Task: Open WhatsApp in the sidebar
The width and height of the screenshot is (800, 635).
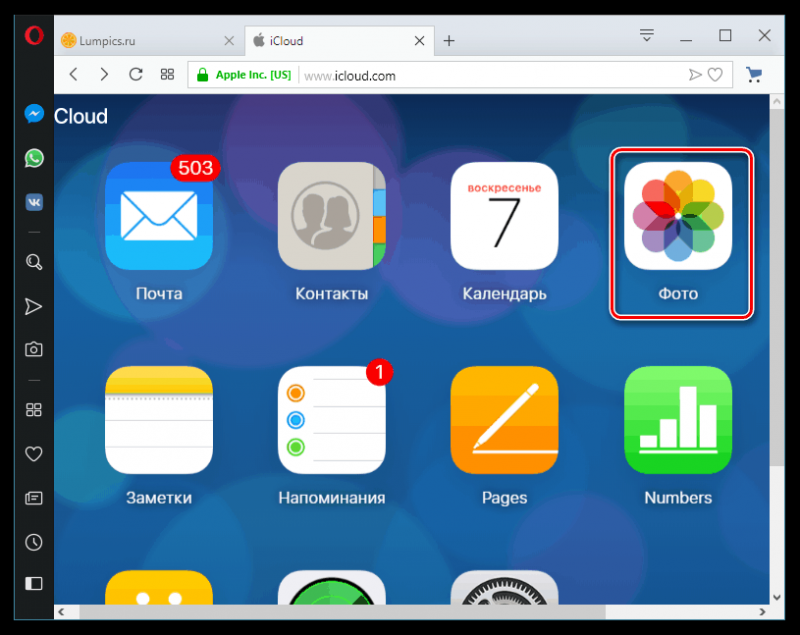Action: pyautogui.click(x=34, y=158)
